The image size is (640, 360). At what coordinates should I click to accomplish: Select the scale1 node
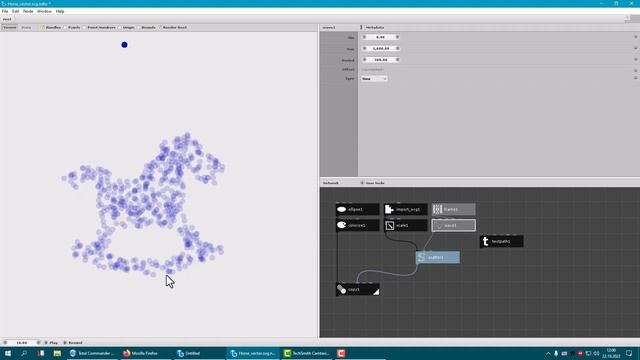pyautogui.click(x=406, y=225)
